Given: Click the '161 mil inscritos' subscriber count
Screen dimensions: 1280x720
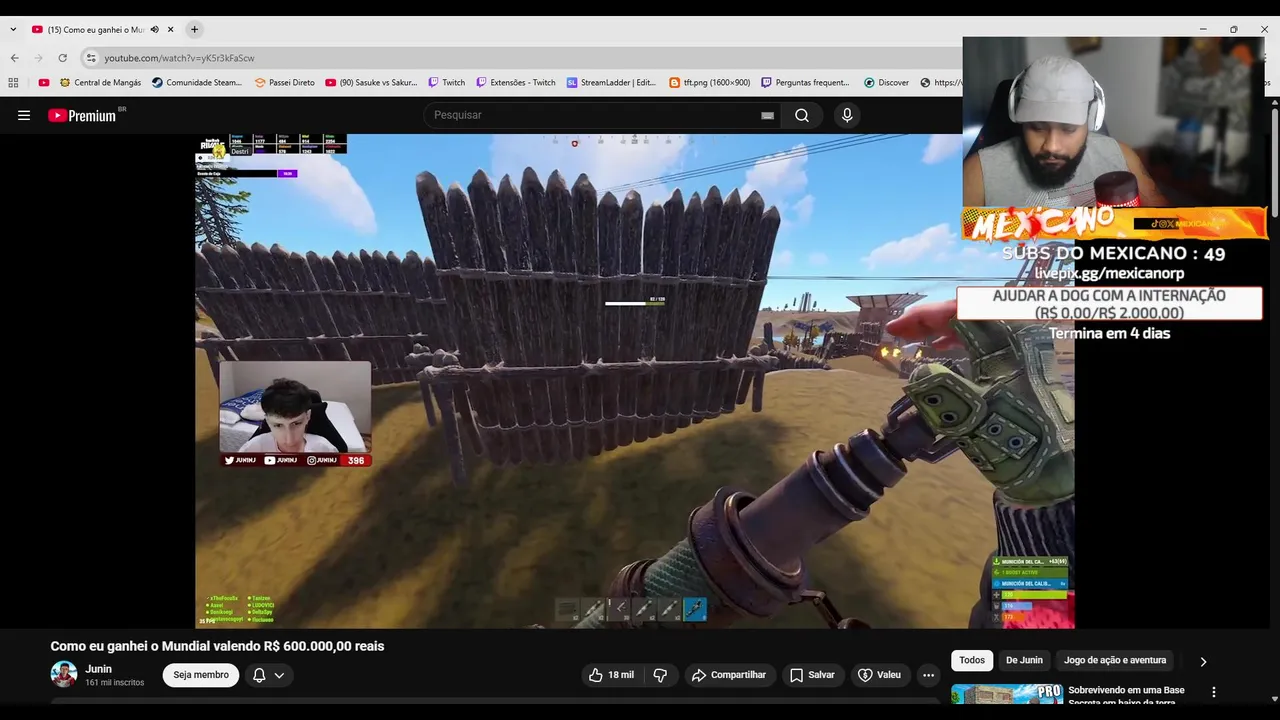Looking at the screenshot, I should pos(115,683).
